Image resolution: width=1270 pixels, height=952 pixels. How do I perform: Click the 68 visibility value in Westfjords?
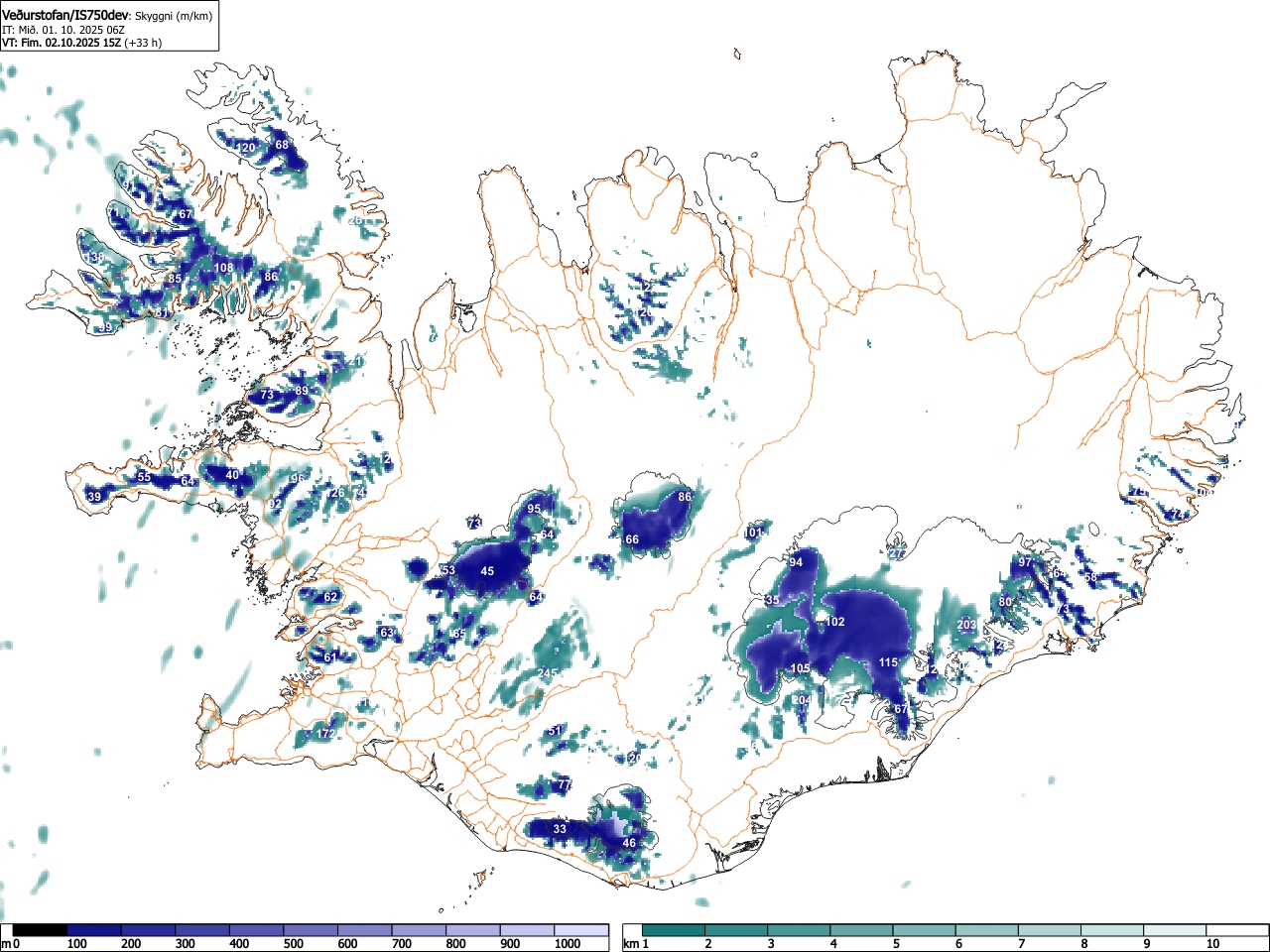tap(282, 145)
